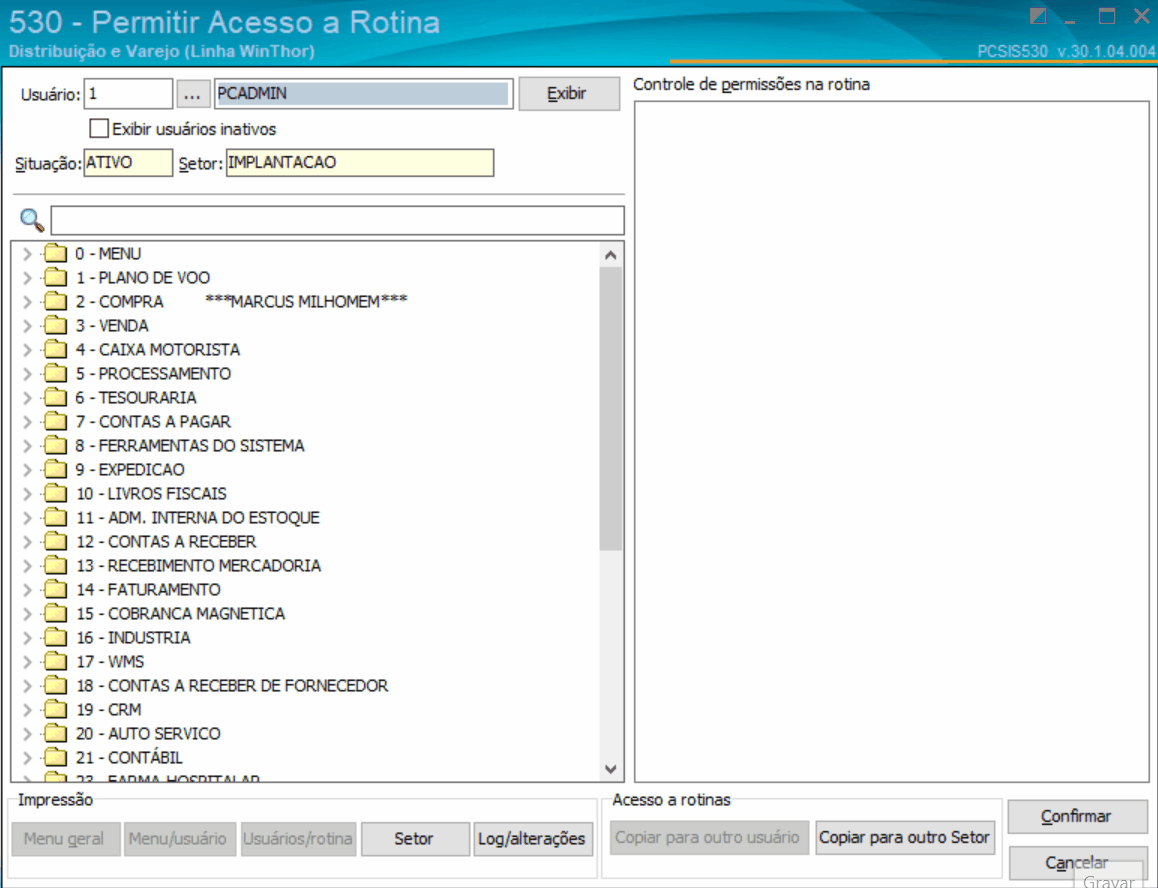The height and width of the screenshot is (888, 1158).
Task: Expand the 15 - COBRANCA MAGNETICA node
Action: 27,614
